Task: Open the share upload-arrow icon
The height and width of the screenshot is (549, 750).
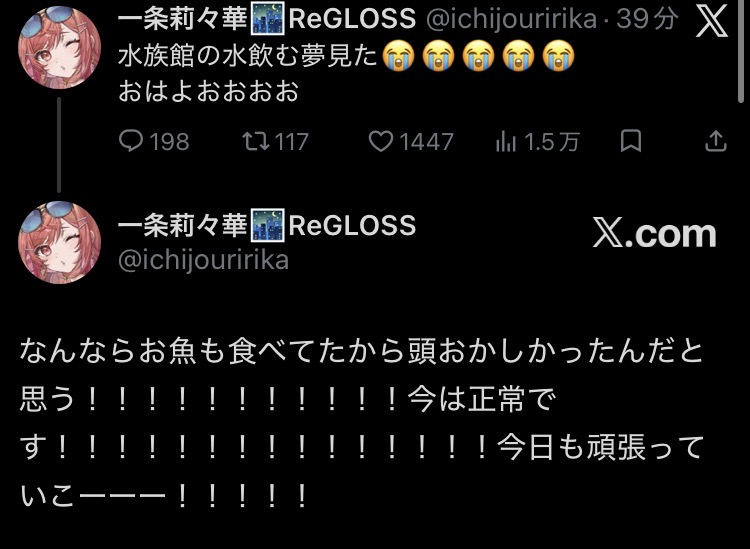Action: pyautogui.click(x=716, y=141)
